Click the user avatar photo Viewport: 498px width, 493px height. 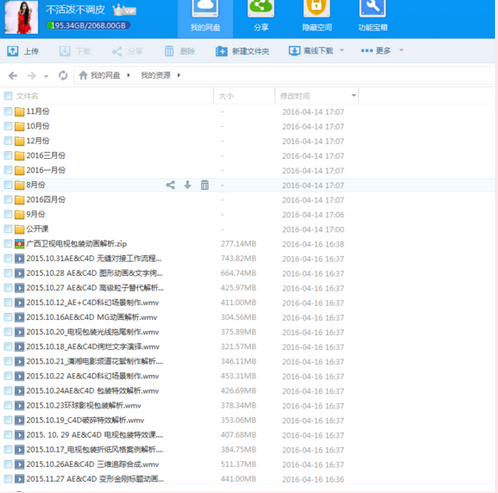(x=21, y=17)
